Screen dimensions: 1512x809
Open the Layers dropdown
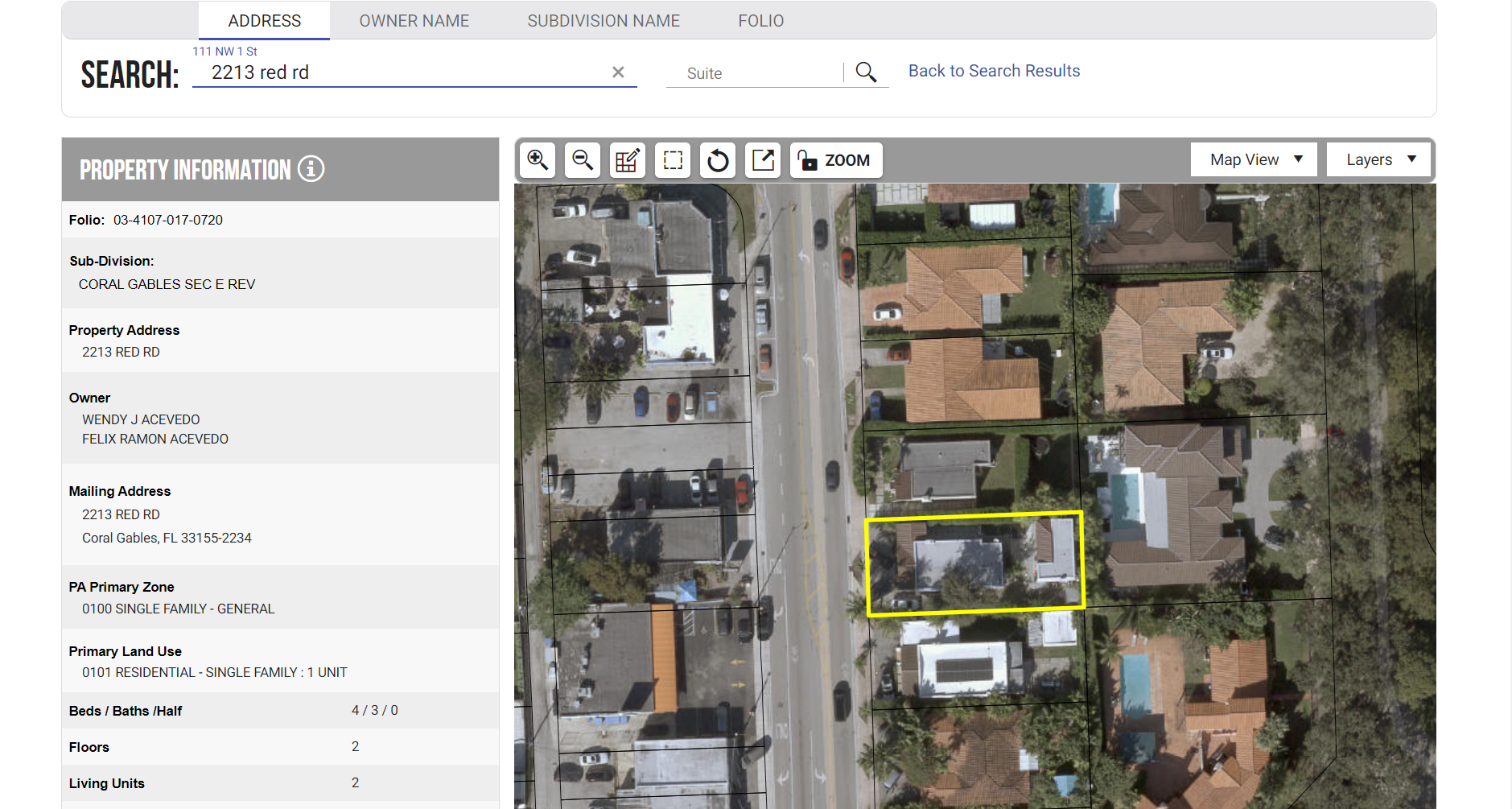pos(1379,159)
